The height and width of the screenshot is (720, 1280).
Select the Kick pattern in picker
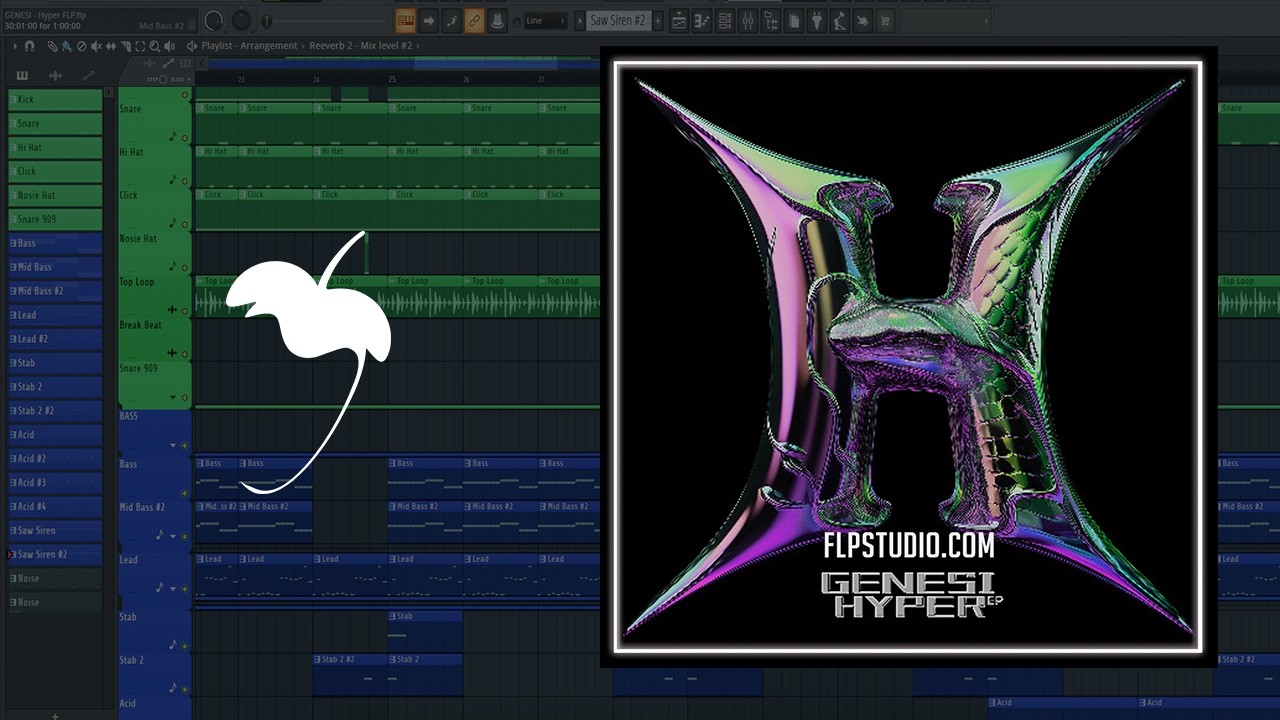pos(55,100)
